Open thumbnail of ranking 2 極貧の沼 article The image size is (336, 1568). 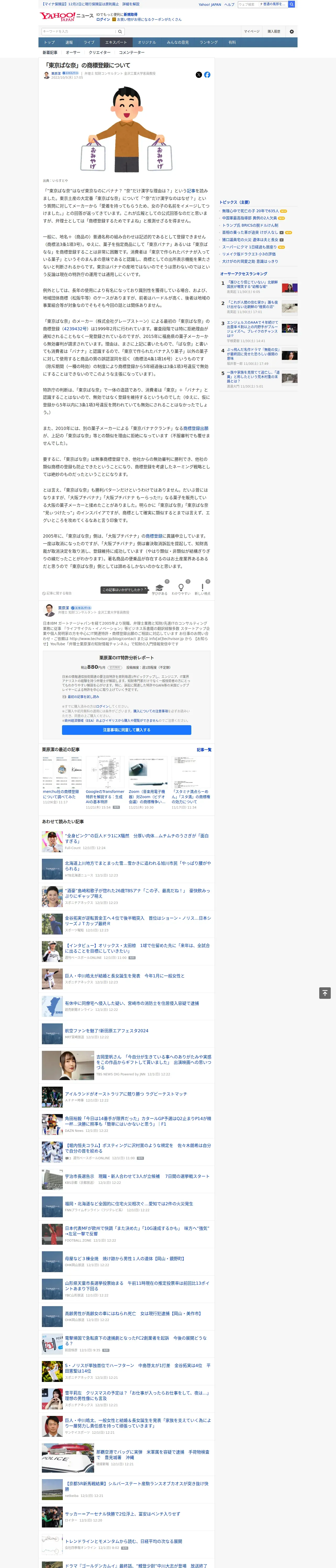[290, 308]
